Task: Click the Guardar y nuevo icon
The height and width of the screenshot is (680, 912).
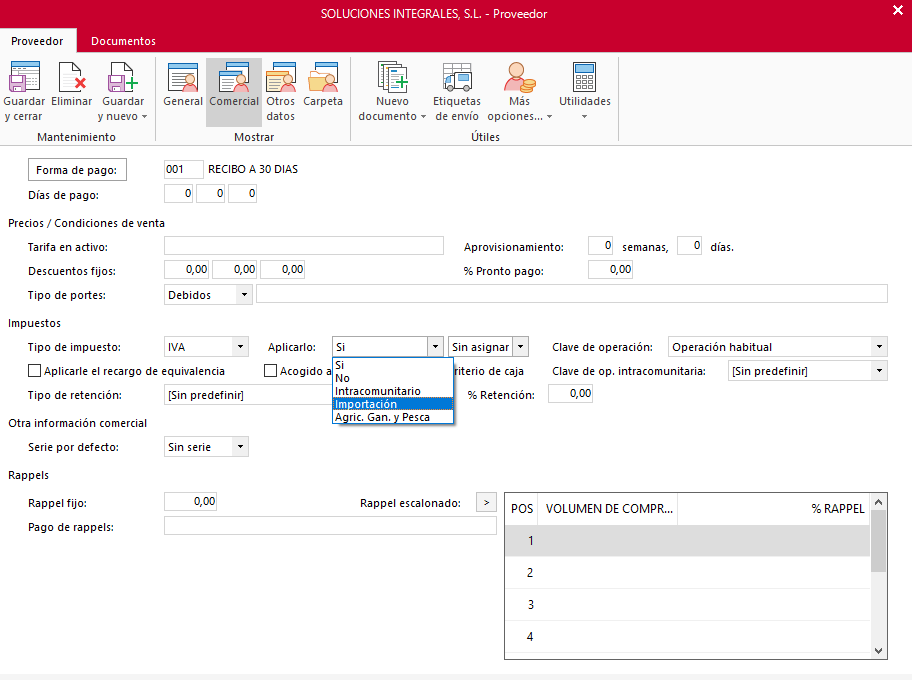Action: click(123, 77)
